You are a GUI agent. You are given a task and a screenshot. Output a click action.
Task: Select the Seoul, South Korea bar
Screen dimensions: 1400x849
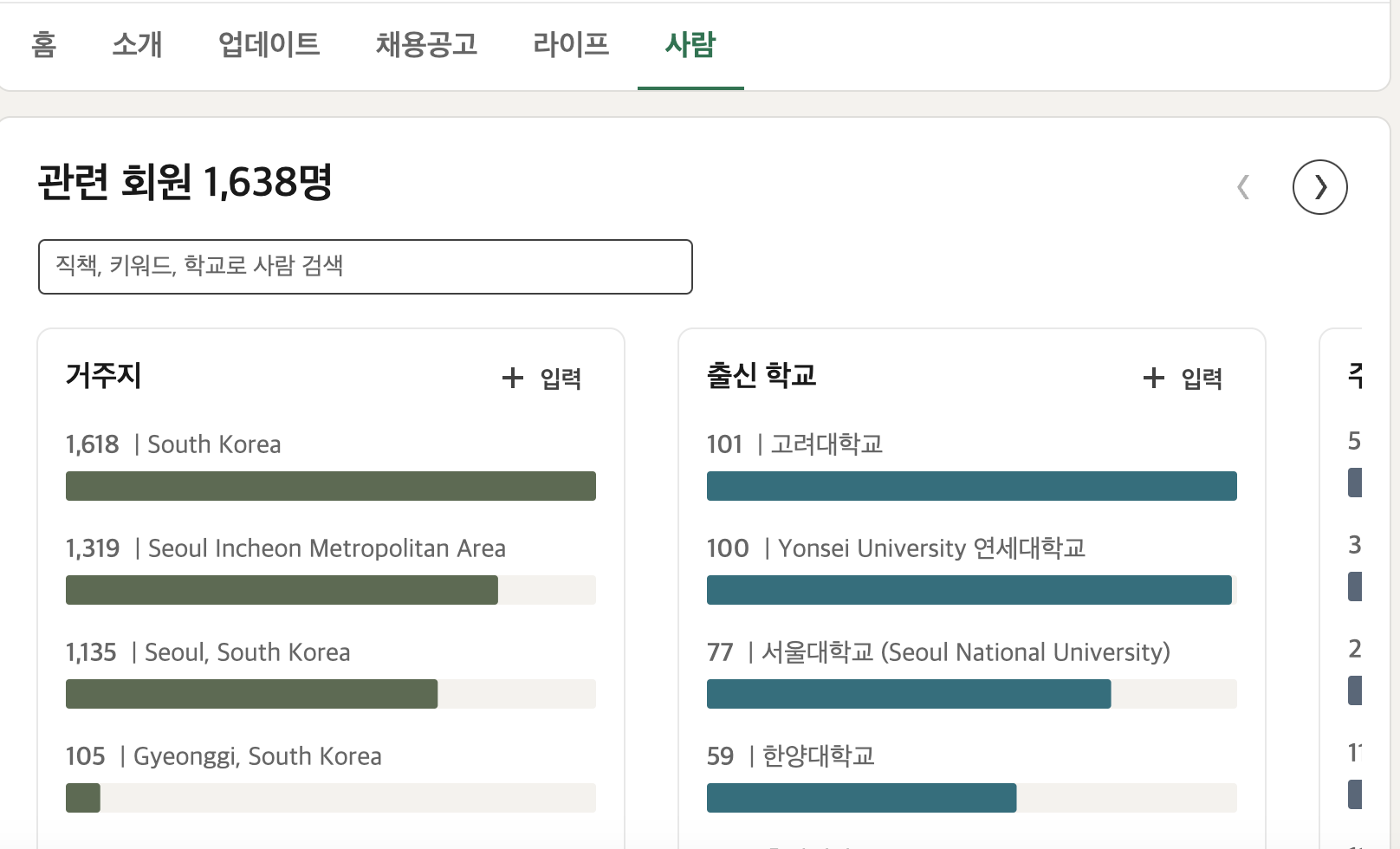click(331, 694)
